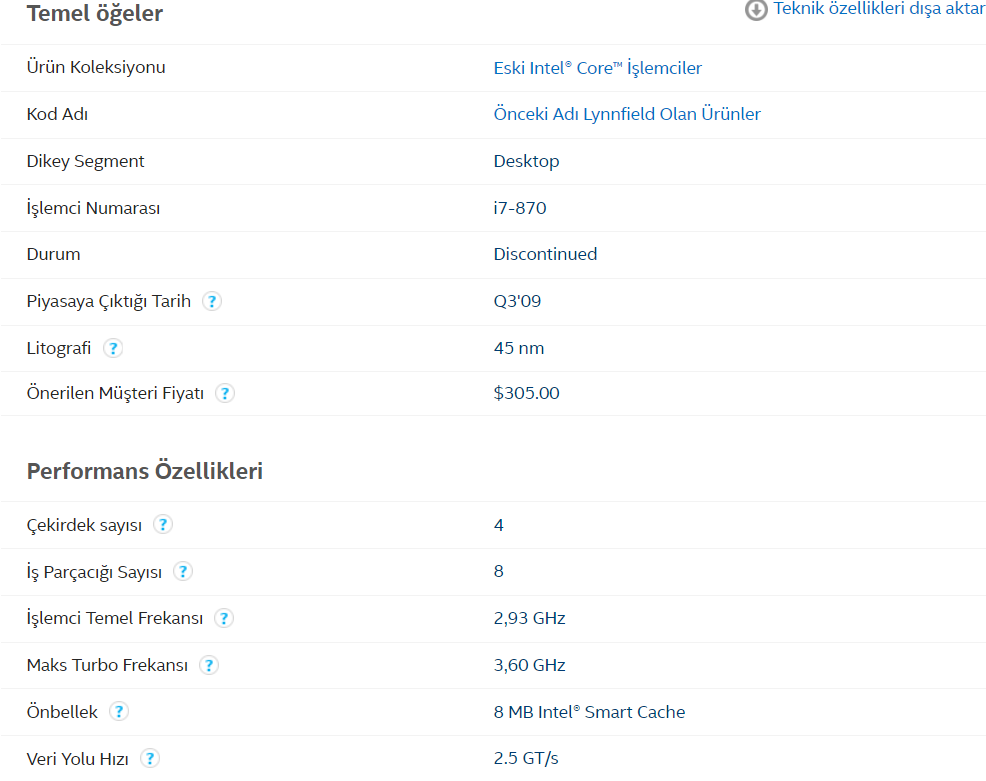Image resolution: width=986 pixels, height=781 pixels.
Task: Click the Çekirdek sayısı label
Action: coord(84,525)
